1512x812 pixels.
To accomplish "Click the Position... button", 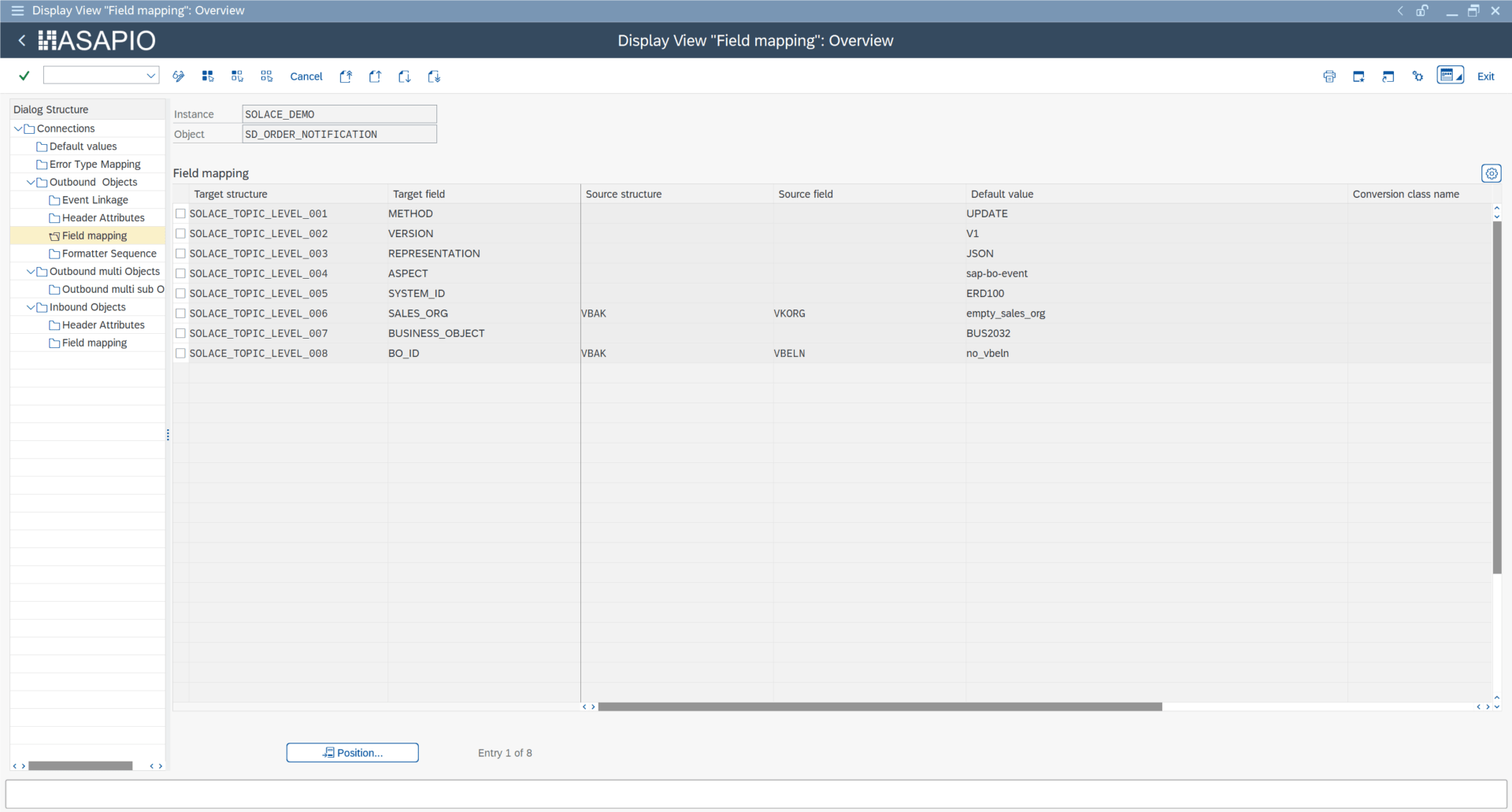I will pos(352,753).
